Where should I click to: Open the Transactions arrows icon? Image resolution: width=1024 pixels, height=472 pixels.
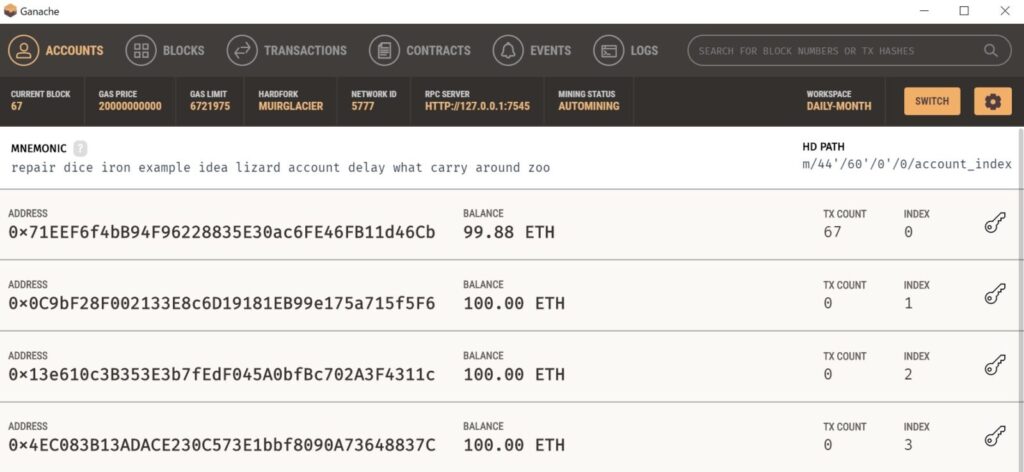[242, 50]
